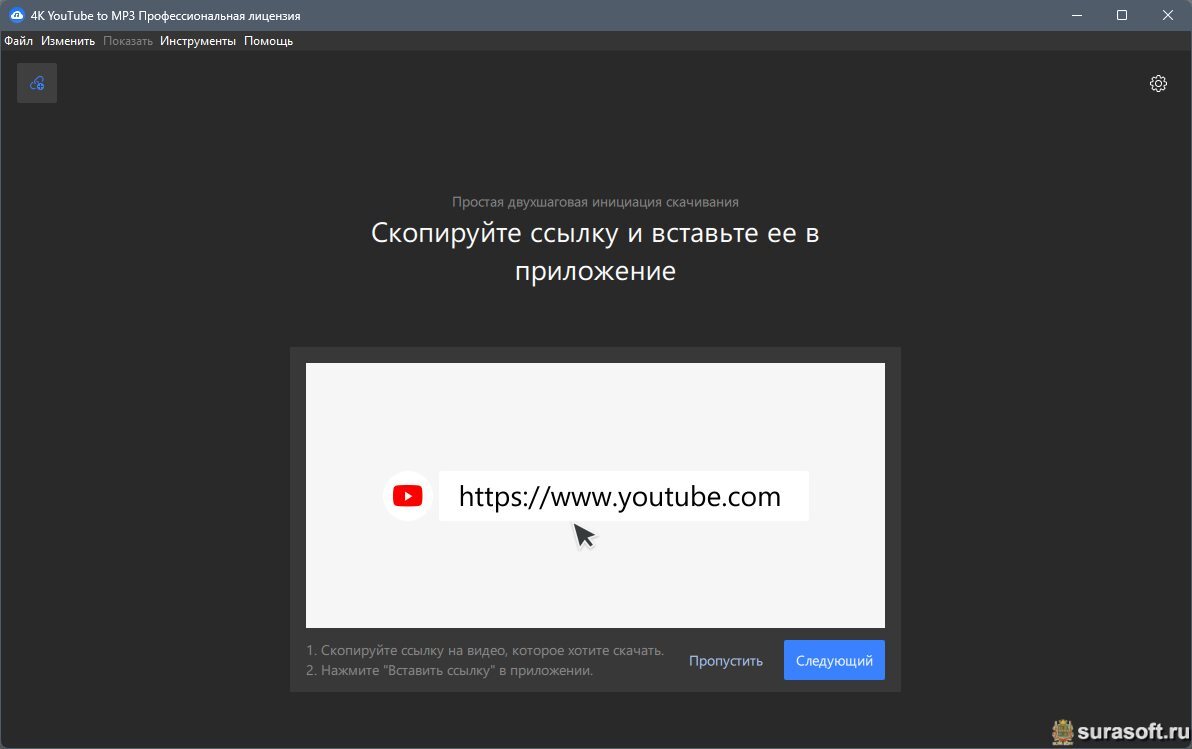Open the Показать menu
The image size is (1192, 749).
(128, 41)
